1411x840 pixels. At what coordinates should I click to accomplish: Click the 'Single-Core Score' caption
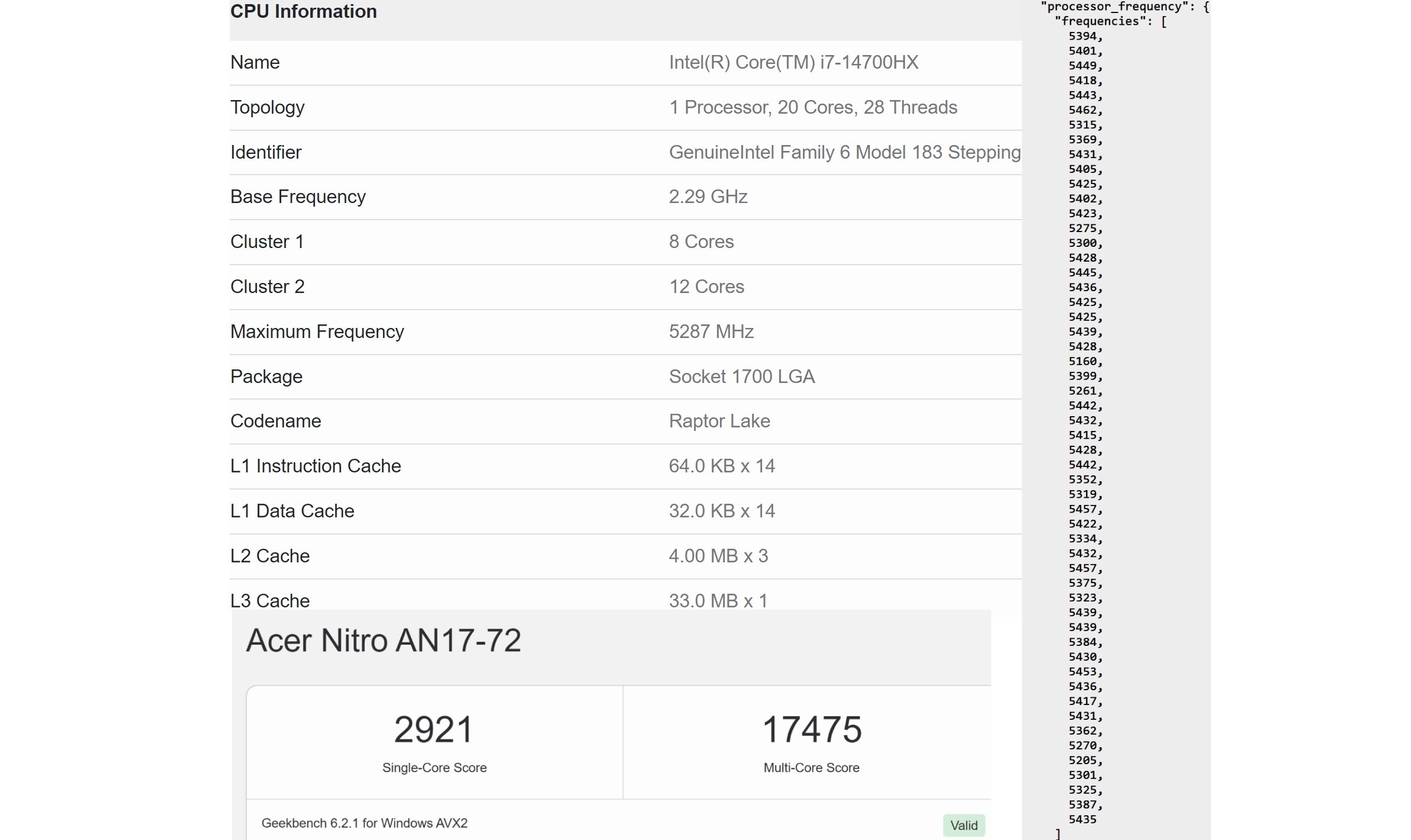[x=435, y=768]
